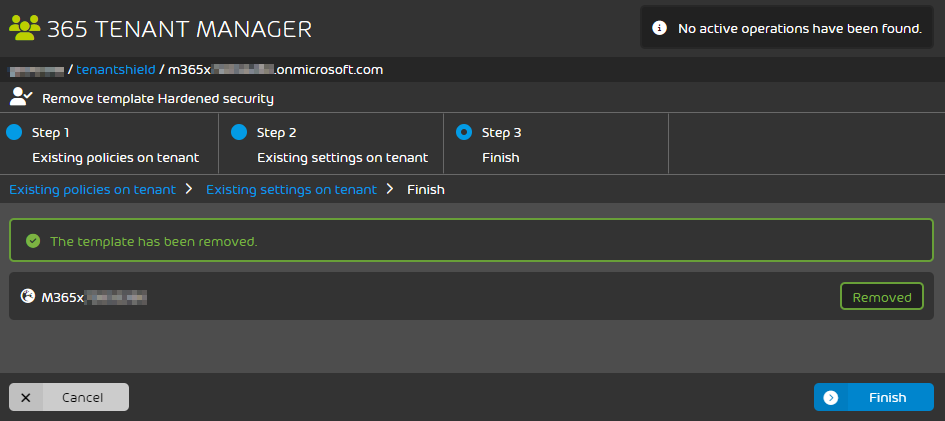The image size is (945, 421).
Task: Click chevron after Existing policies breadcrumb
Action: coord(189,189)
